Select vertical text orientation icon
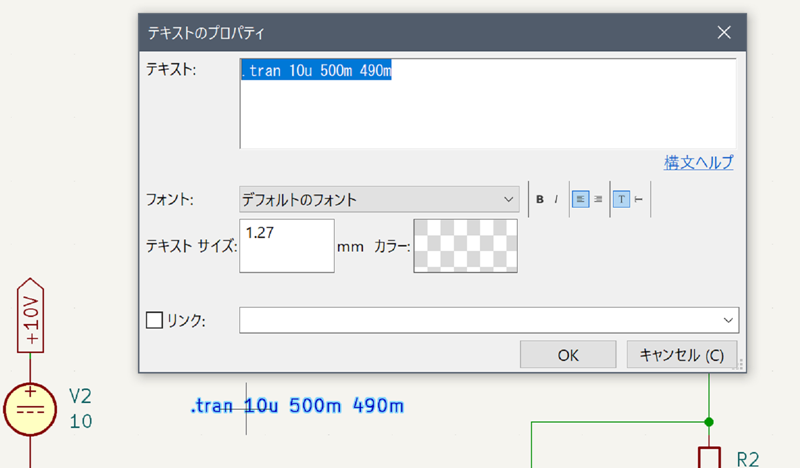The height and width of the screenshot is (468, 800). tap(639, 200)
